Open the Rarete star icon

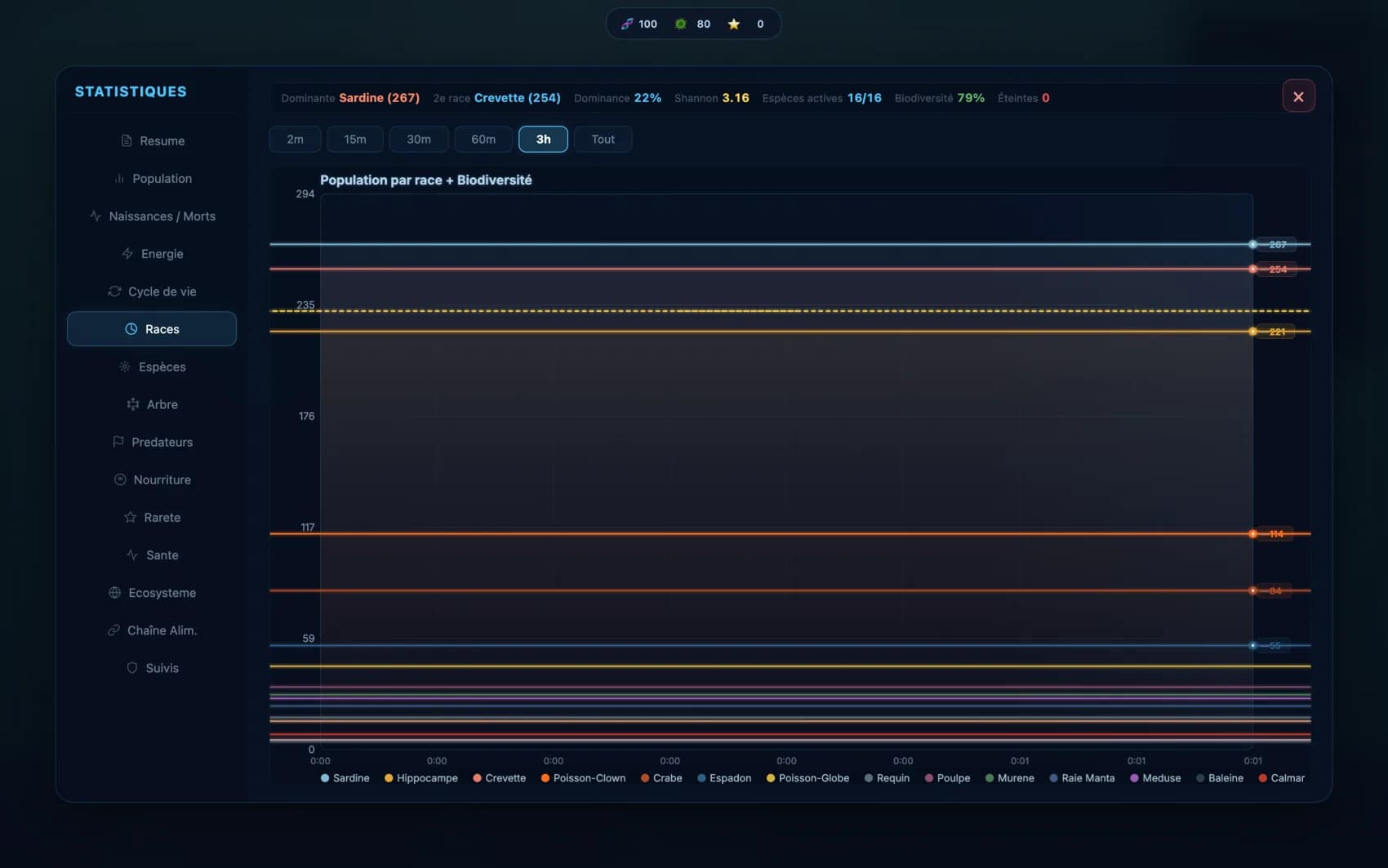[130, 517]
